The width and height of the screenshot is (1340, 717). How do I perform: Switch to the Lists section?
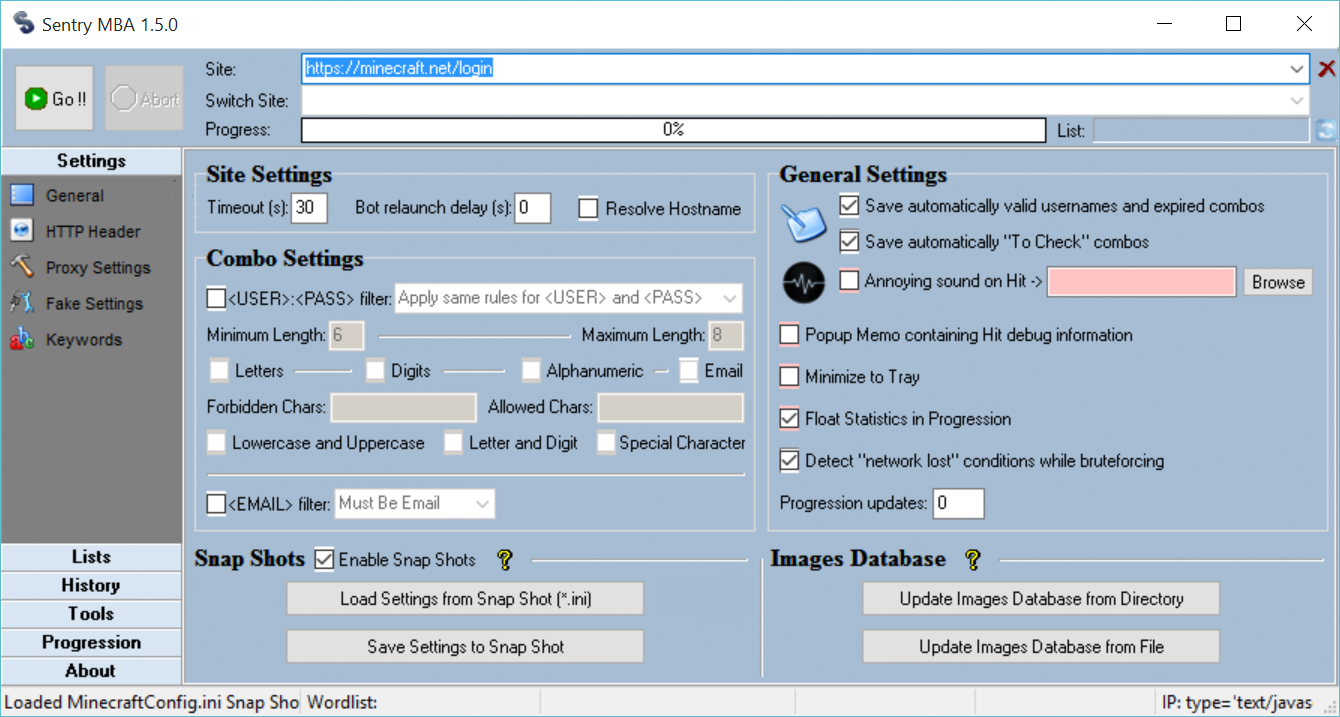click(91, 557)
